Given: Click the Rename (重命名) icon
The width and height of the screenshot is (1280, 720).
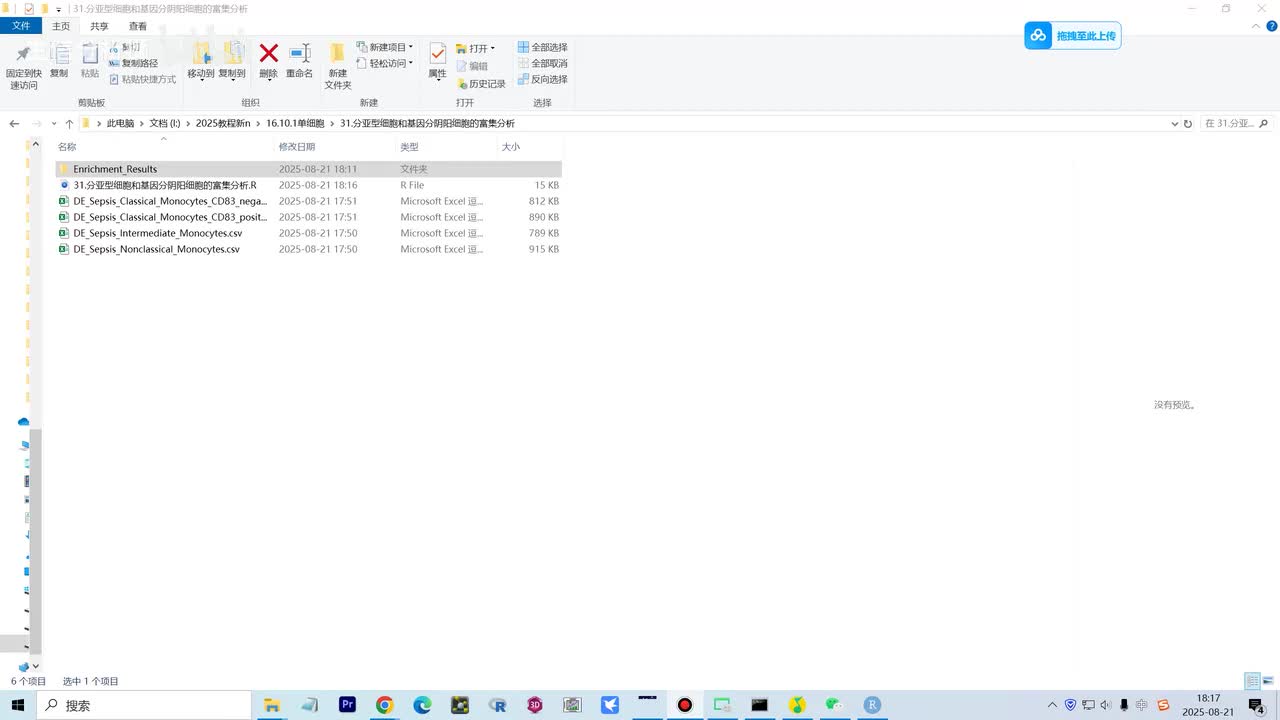Looking at the screenshot, I should pyautogui.click(x=299, y=61).
